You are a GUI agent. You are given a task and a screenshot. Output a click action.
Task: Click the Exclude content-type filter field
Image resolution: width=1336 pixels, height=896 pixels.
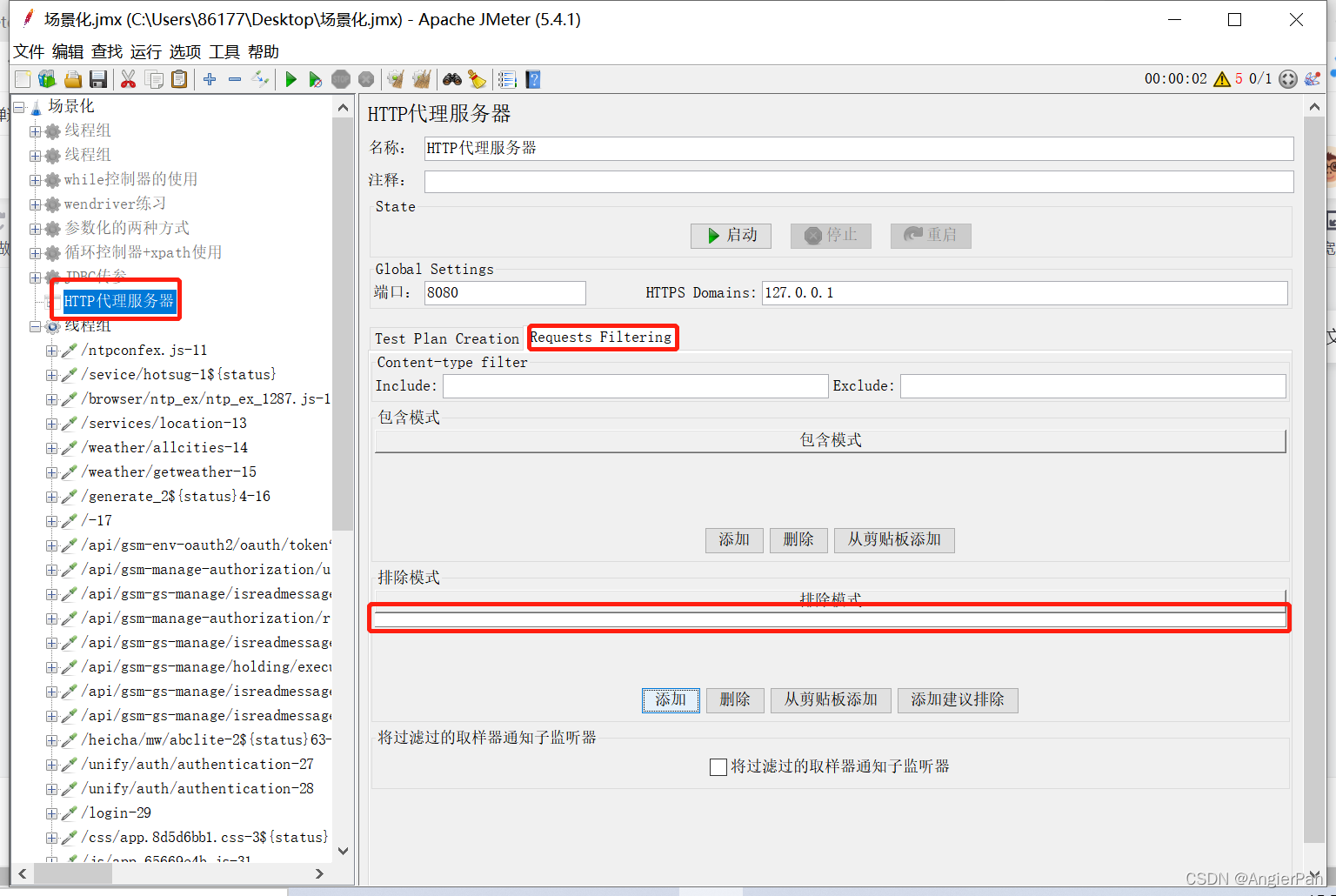click(x=1093, y=386)
